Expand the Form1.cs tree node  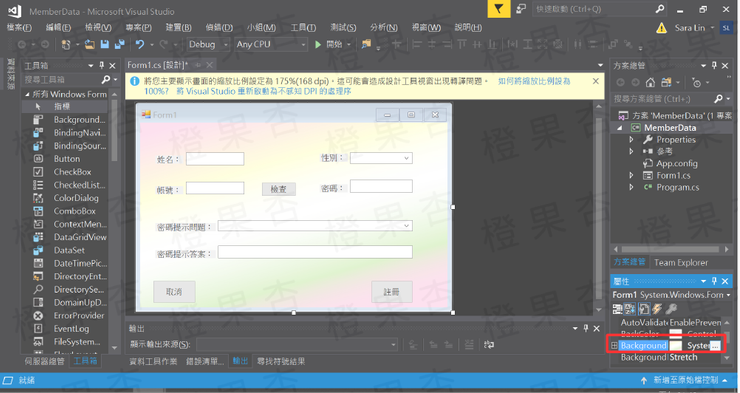point(631,175)
